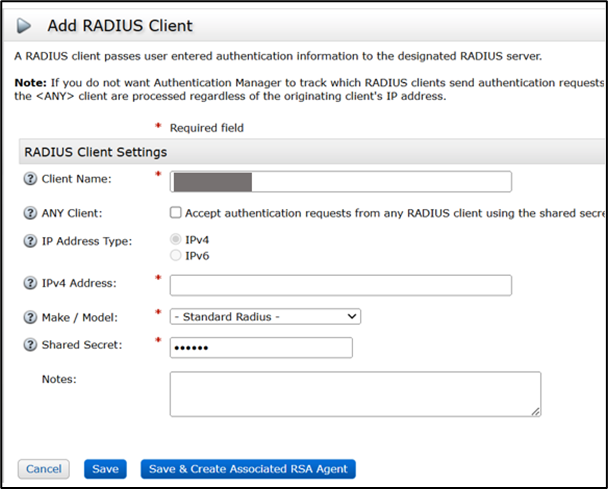
Task: Click inside the Notes text area
Action: (355, 393)
